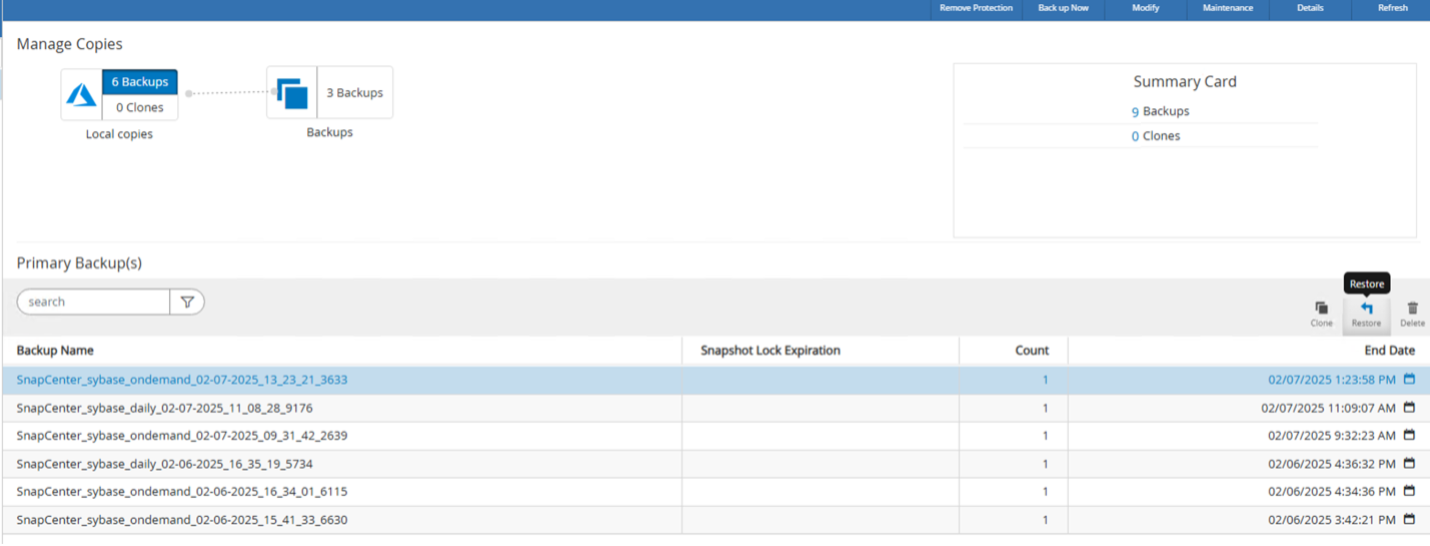This screenshot has height=546, width=1430.
Task: Sort by Backup Name column header
Action: [55, 351]
